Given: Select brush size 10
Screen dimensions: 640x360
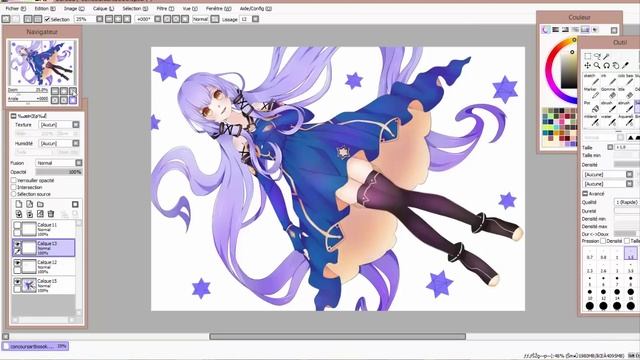Looking at the screenshot, I should (x=590, y=294).
